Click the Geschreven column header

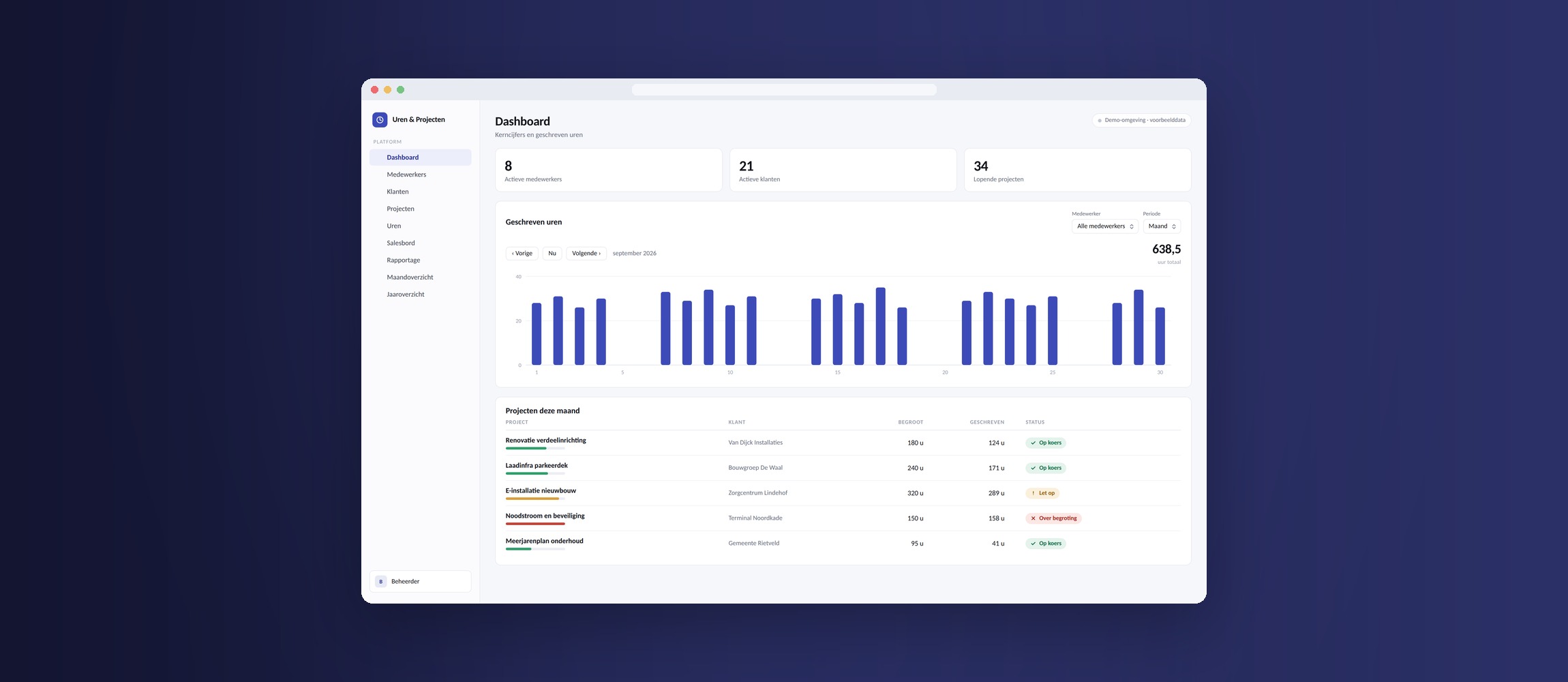click(987, 422)
